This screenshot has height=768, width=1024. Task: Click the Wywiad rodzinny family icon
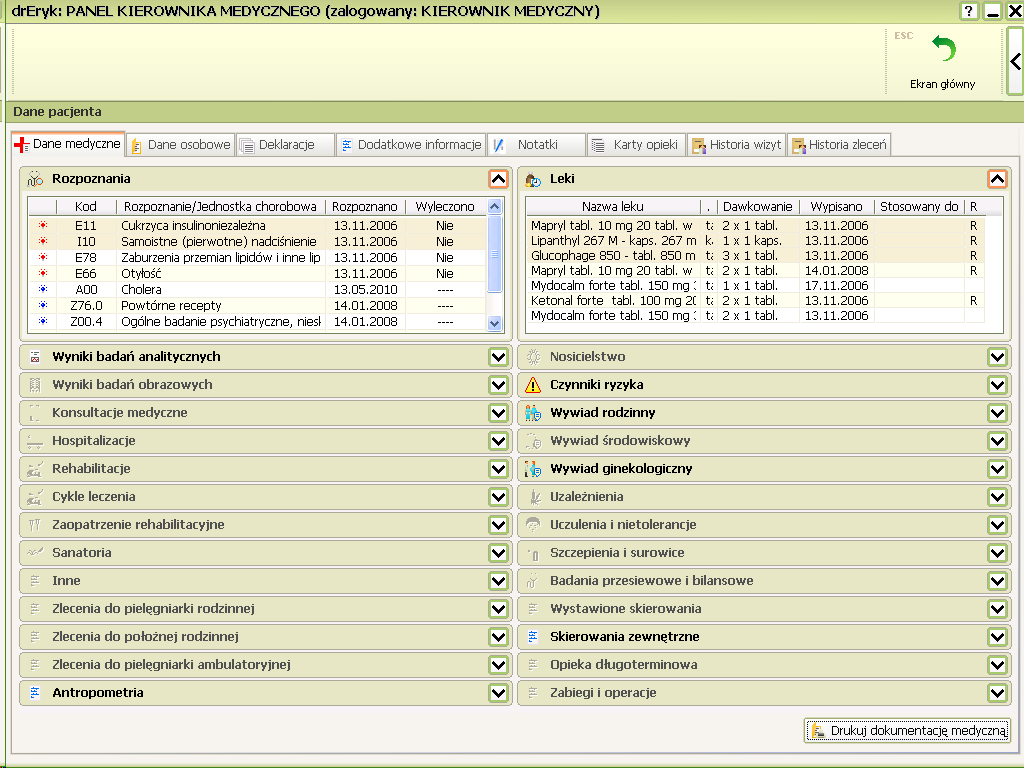533,413
